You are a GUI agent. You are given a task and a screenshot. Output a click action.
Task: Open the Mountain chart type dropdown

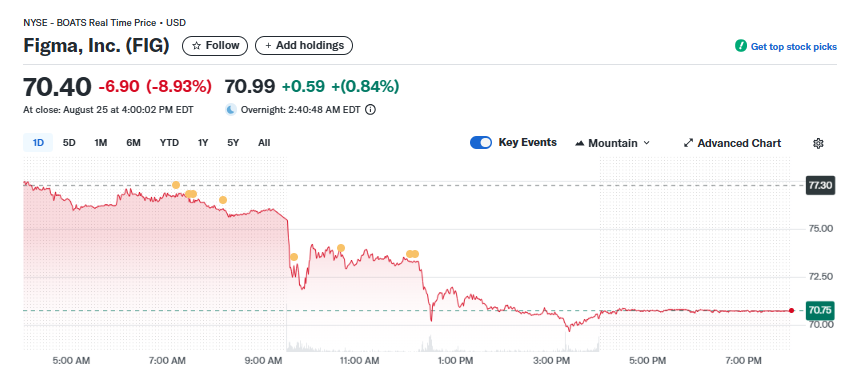[x=612, y=143]
